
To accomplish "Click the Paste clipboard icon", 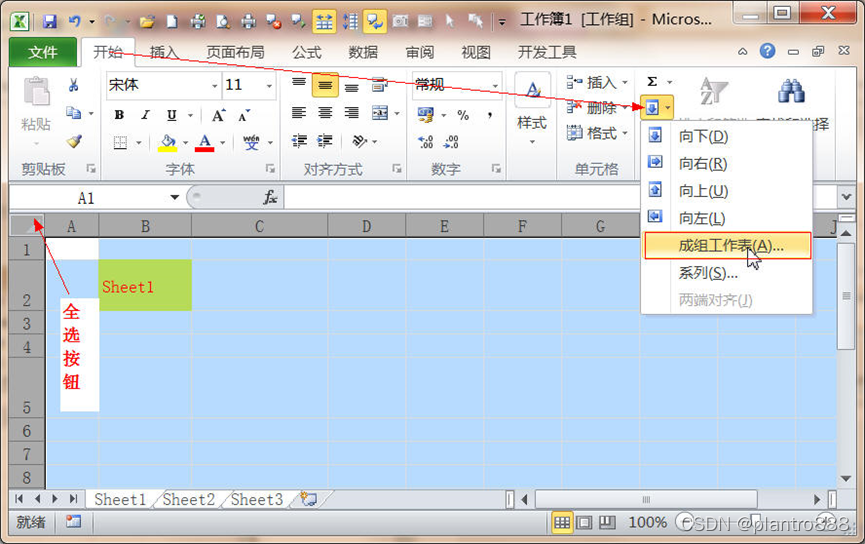I will click(x=36, y=92).
